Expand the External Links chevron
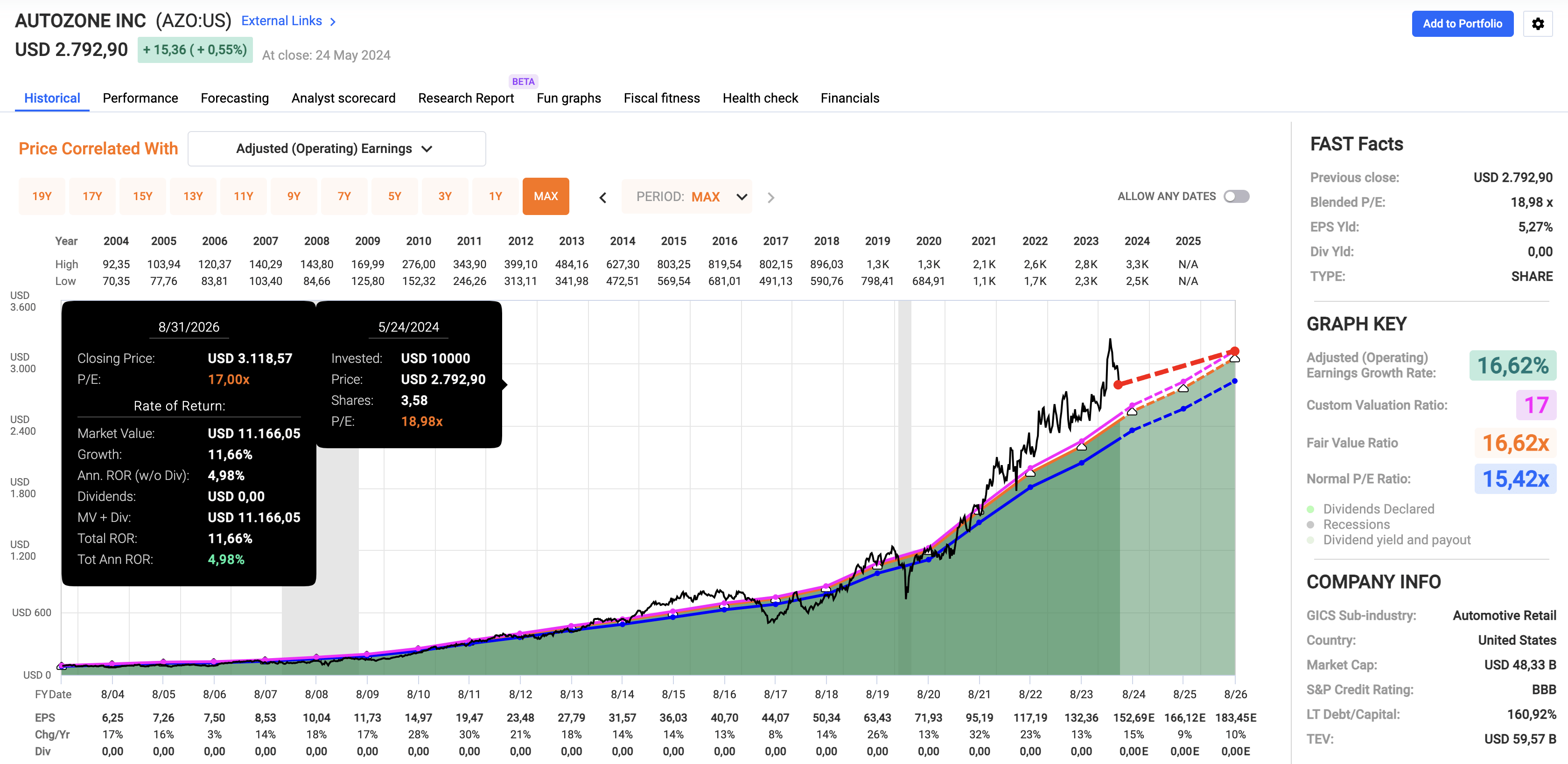Screen dimensions: 1568x764 (x=332, y=21)
